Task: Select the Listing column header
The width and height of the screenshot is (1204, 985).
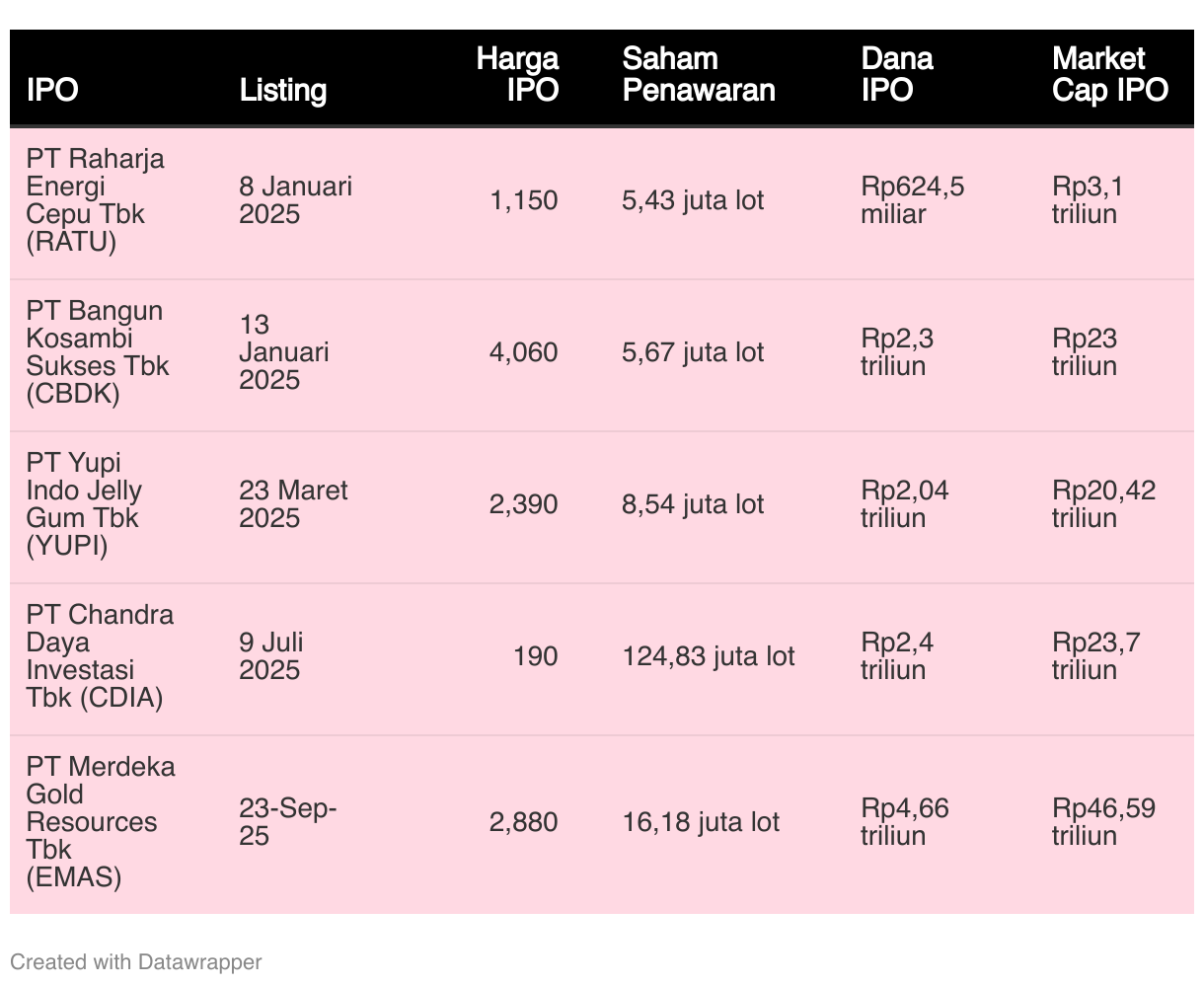Action: point(283,90)
